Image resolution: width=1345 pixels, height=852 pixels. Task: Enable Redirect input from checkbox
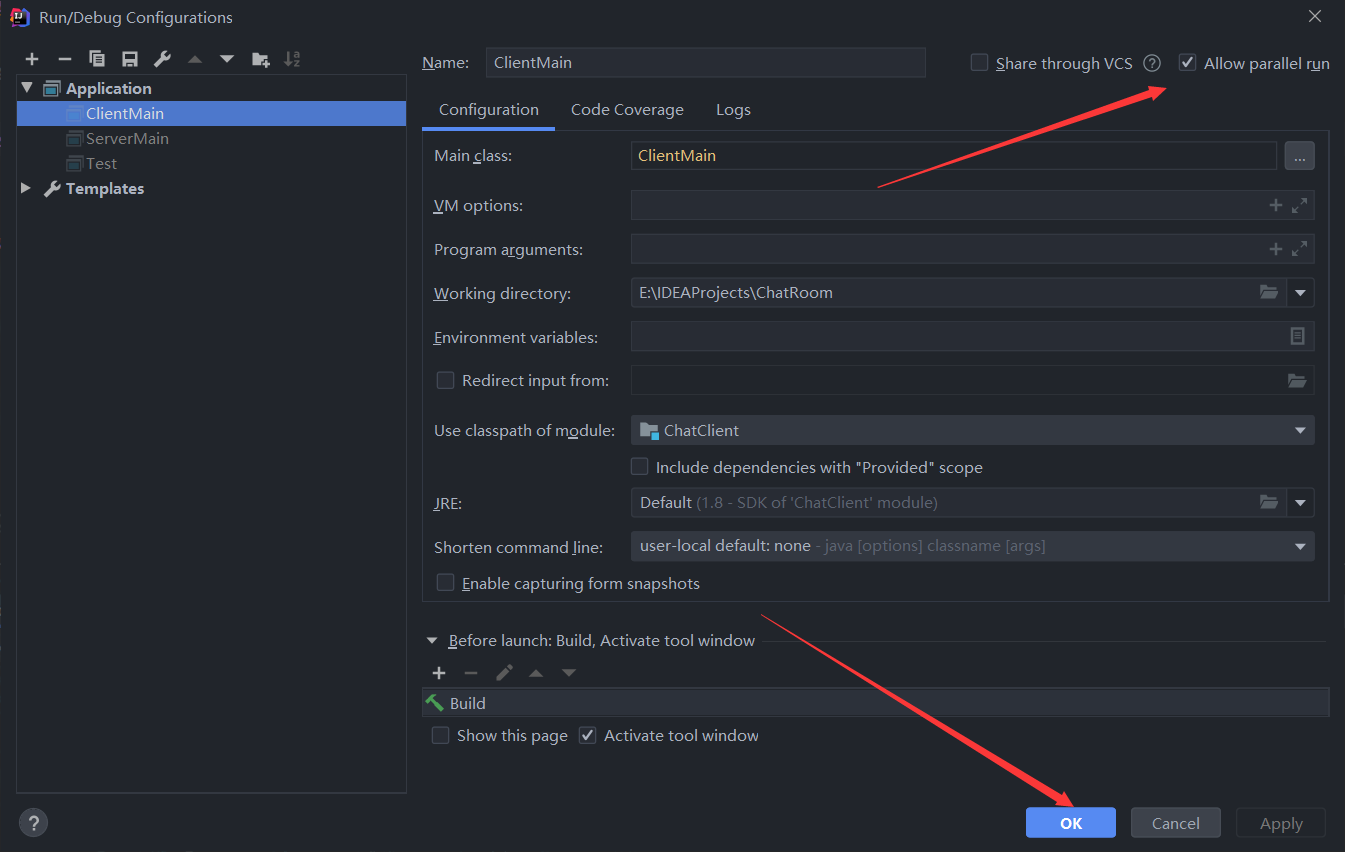coord(446,380)
